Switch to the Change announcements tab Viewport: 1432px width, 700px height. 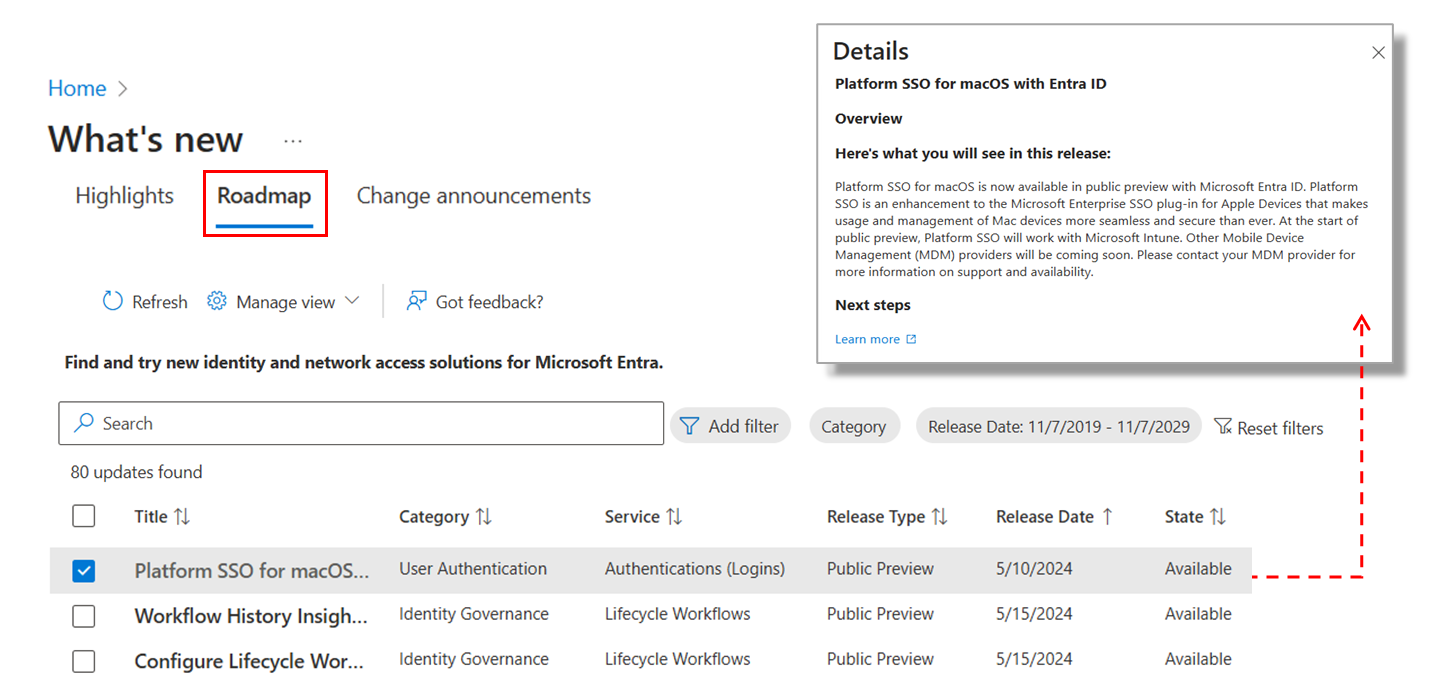tap(473, 196)
